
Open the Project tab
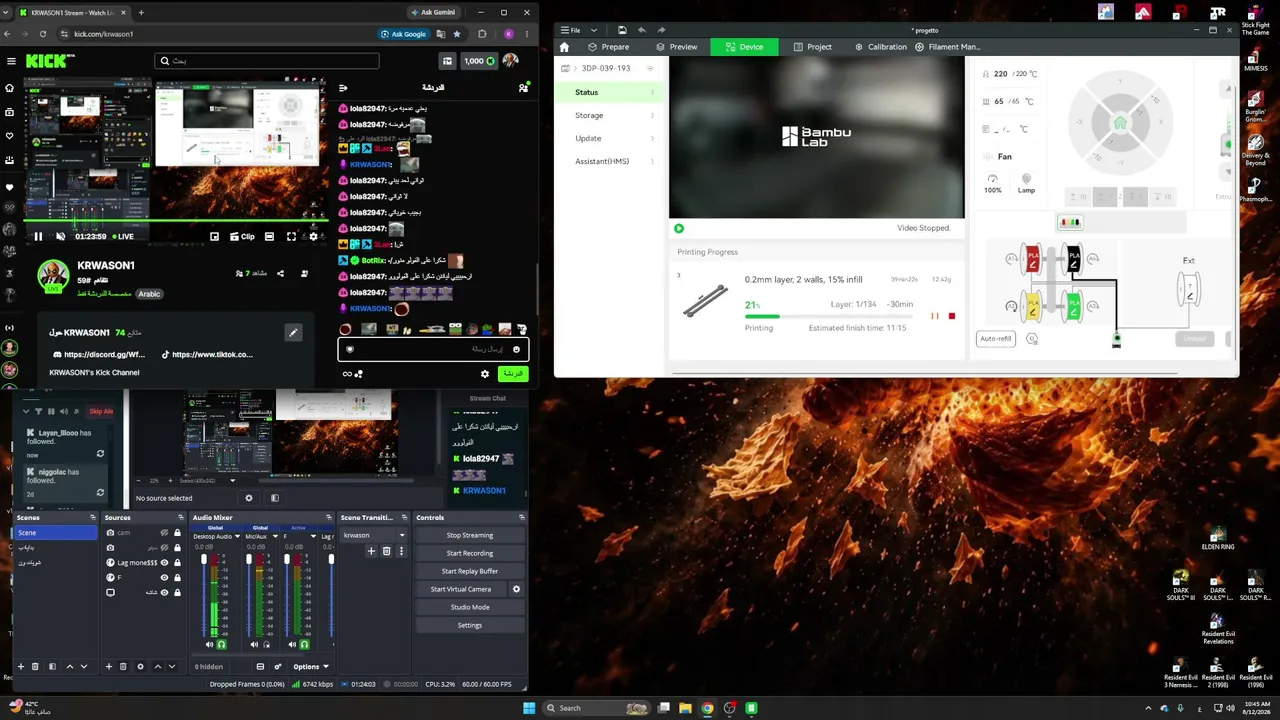[x=813, y=47]
